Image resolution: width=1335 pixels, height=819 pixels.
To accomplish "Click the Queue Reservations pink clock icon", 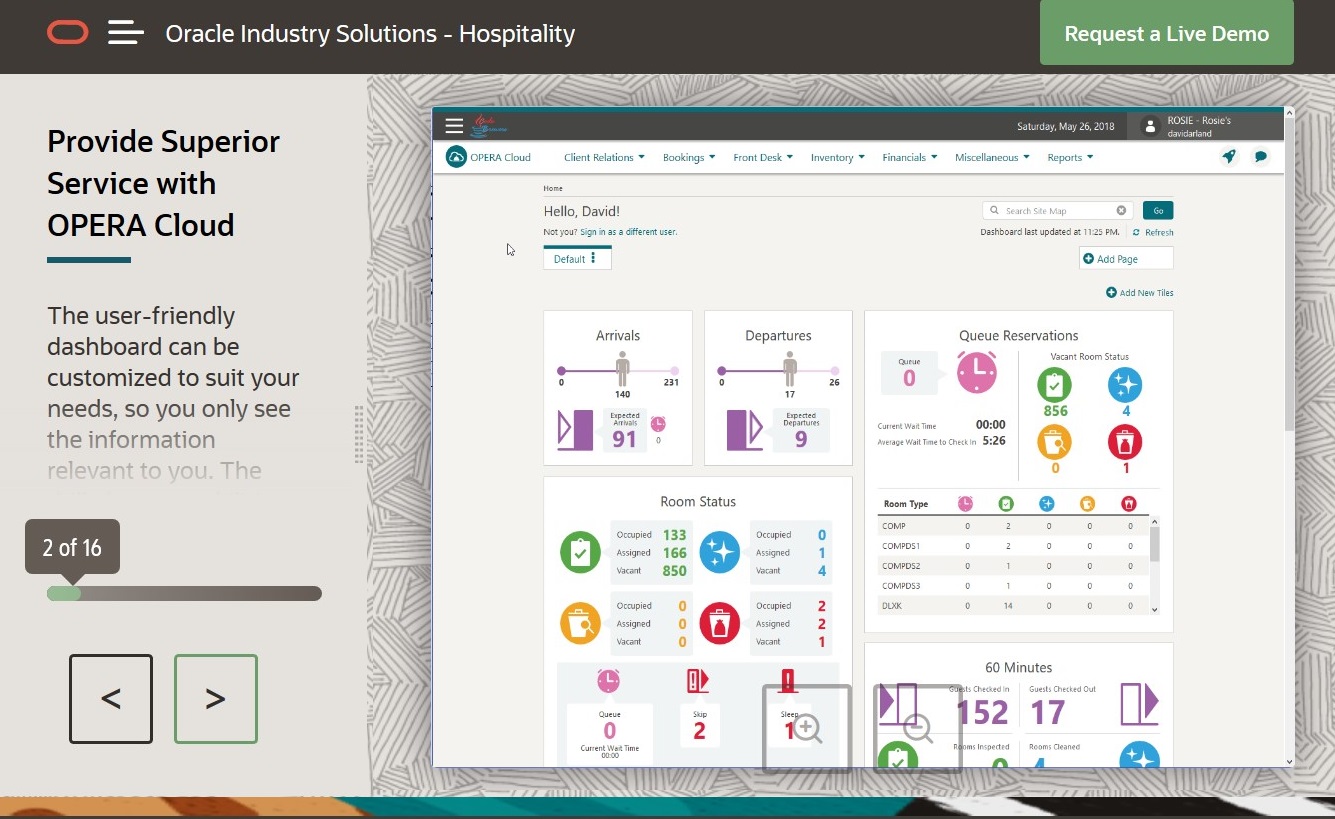I will click(977, 371).
